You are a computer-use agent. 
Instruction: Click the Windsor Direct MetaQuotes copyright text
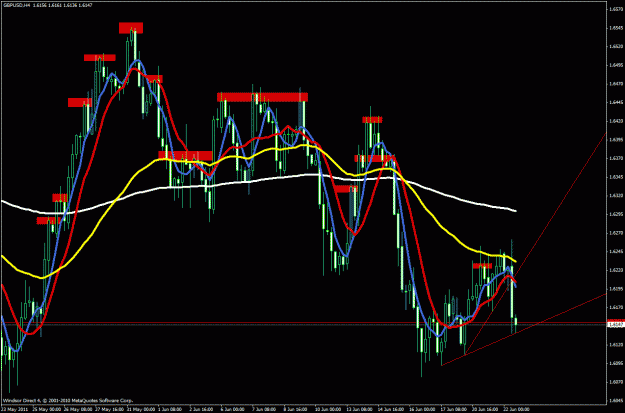(x=68, y=400)
